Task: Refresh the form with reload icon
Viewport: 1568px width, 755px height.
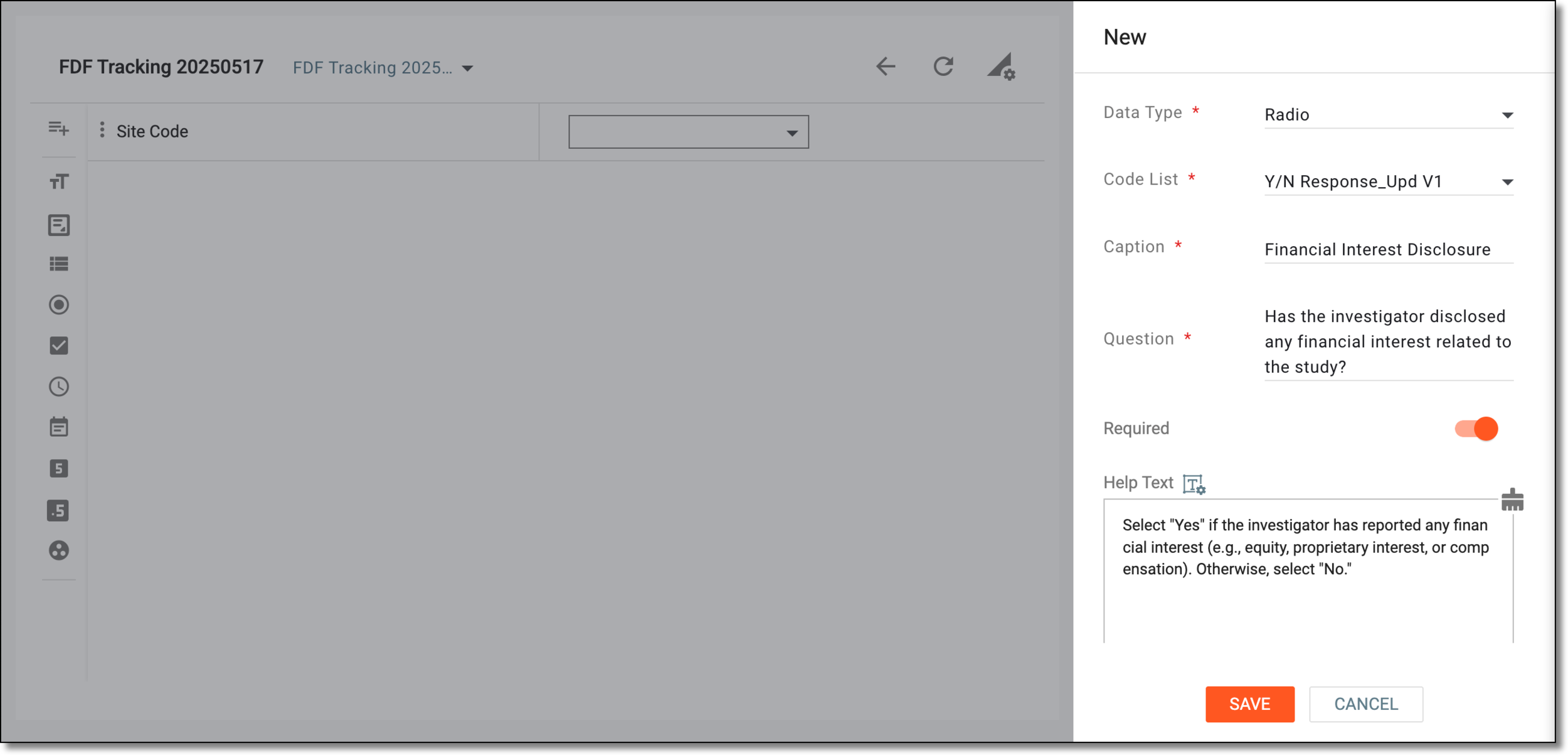Action: click(x=943, y=67)
